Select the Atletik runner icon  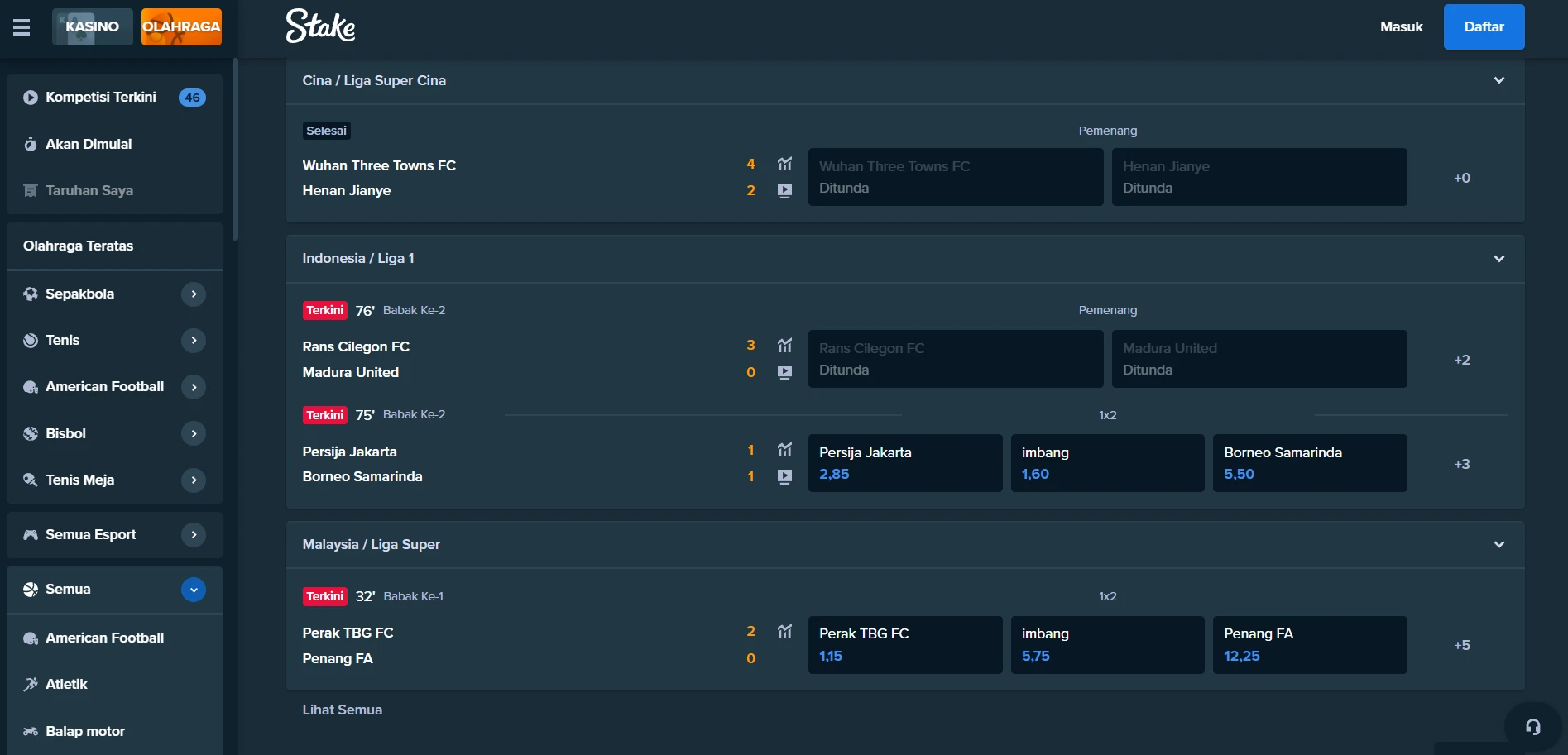[x=31, y=685]
